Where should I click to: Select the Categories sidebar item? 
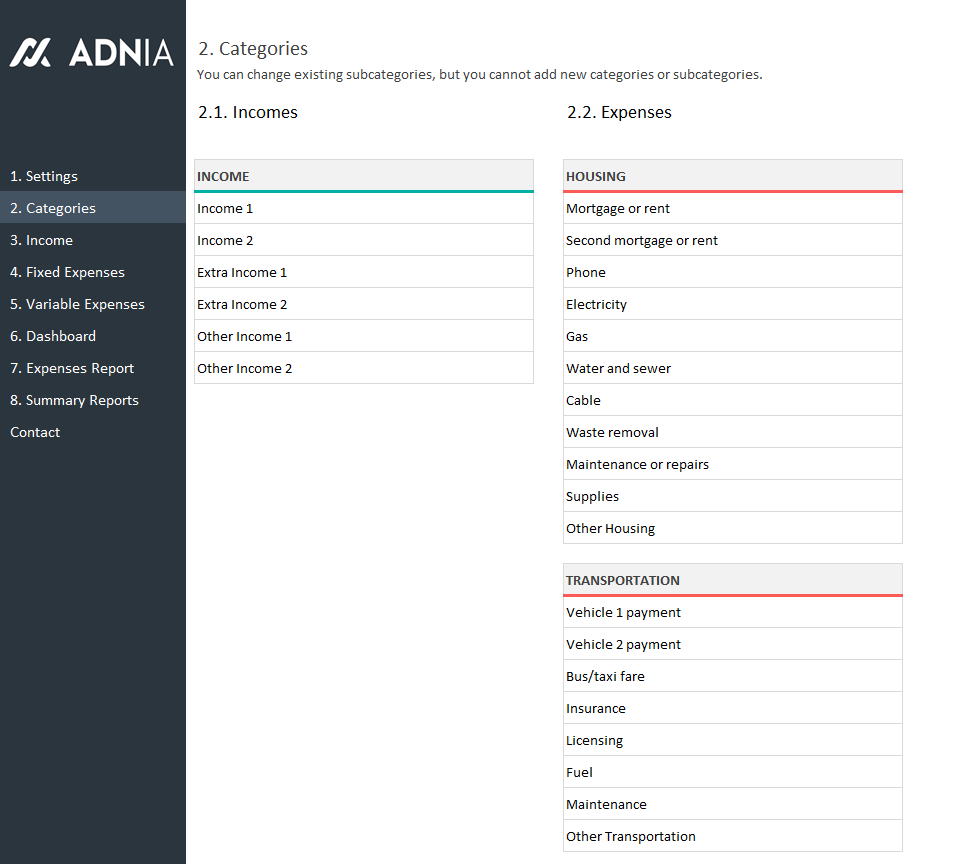pos(53,208)
